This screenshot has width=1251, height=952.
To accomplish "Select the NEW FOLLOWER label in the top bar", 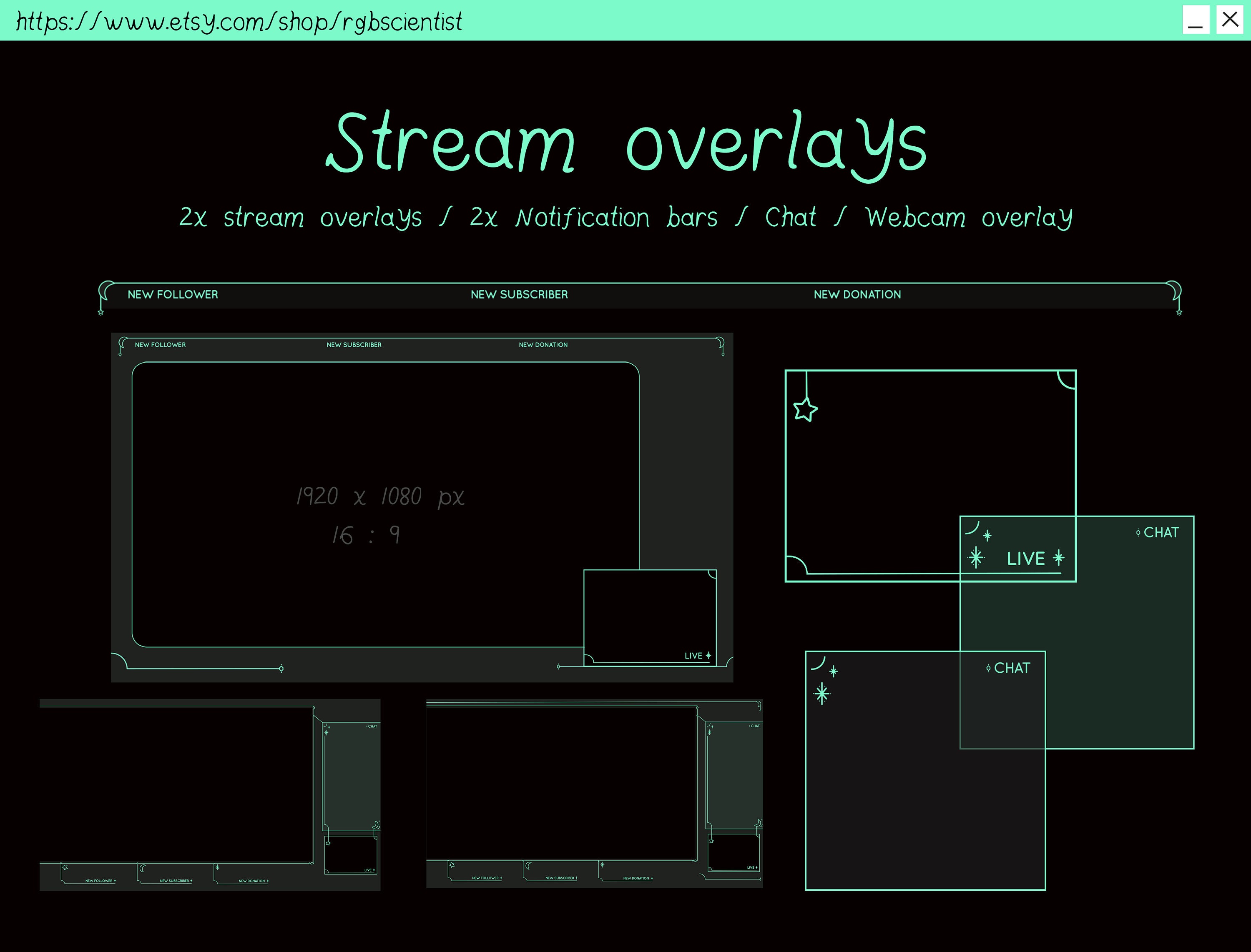I will [172, 295].
